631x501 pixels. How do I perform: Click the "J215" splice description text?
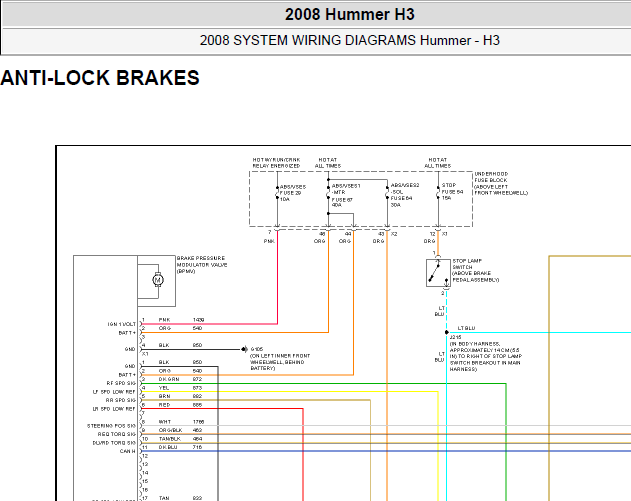pyautogui.click(x=486, y=353)
